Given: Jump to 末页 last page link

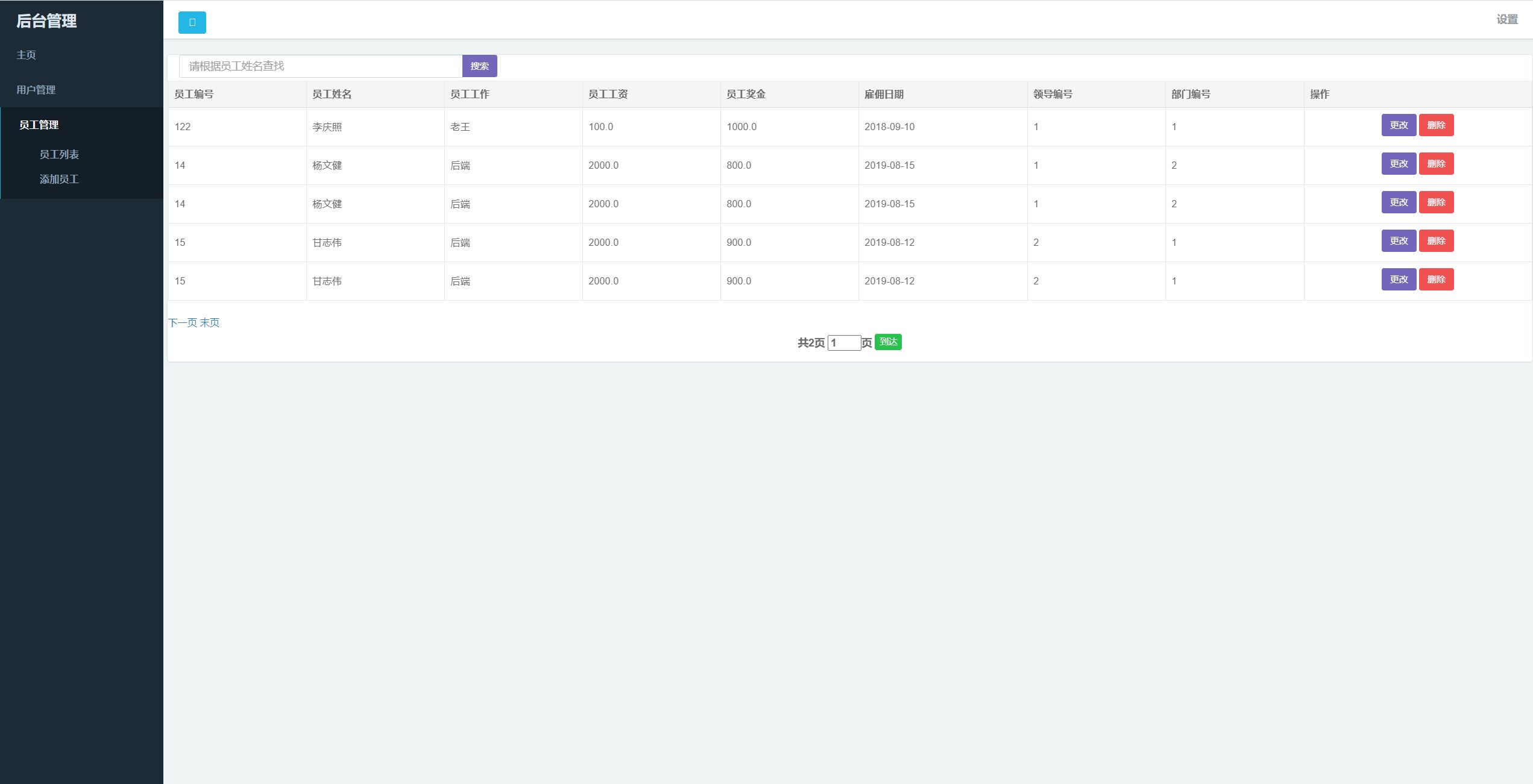Looking at the screenshot, I should click(210, 323).
